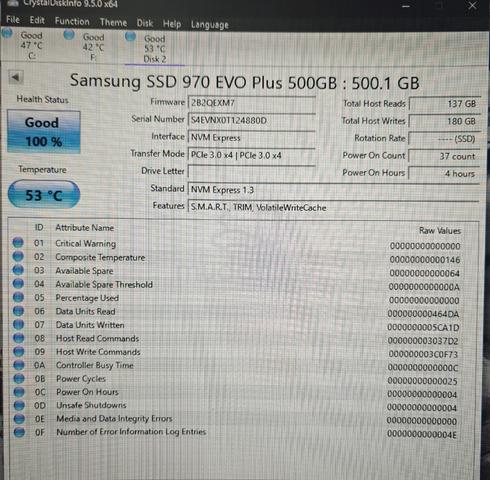The image size is (490, 480).
Task: Open the Edit menu
Action: [x=37, y=20]
